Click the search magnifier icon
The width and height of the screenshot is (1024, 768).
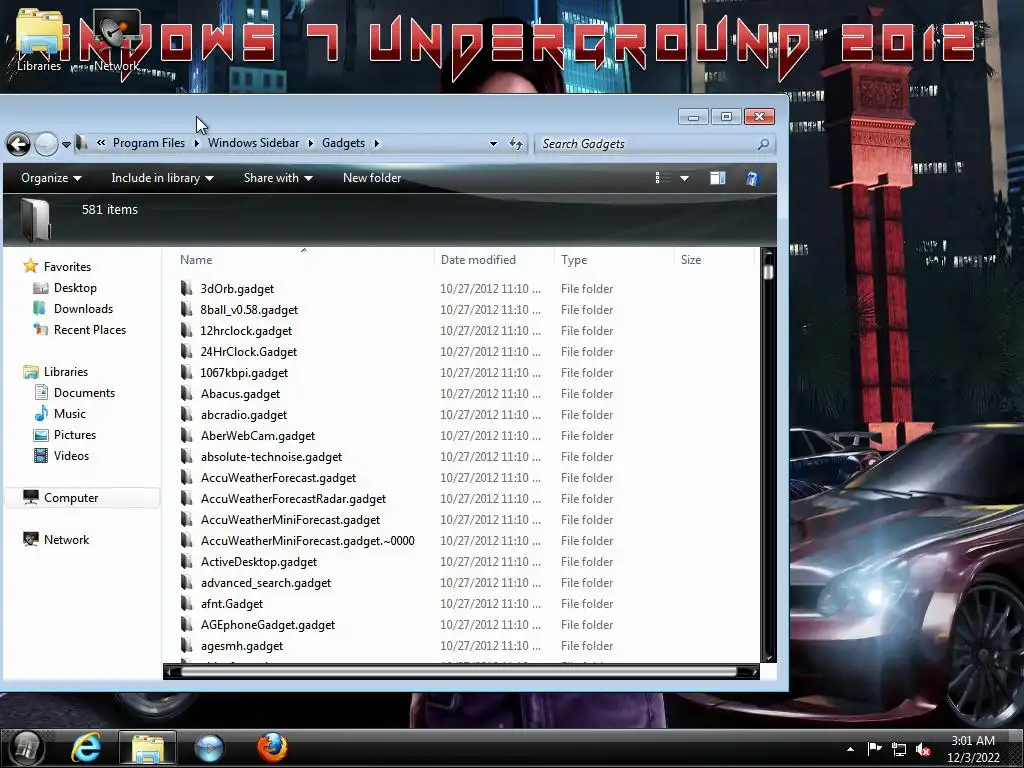tap(763, 144)
